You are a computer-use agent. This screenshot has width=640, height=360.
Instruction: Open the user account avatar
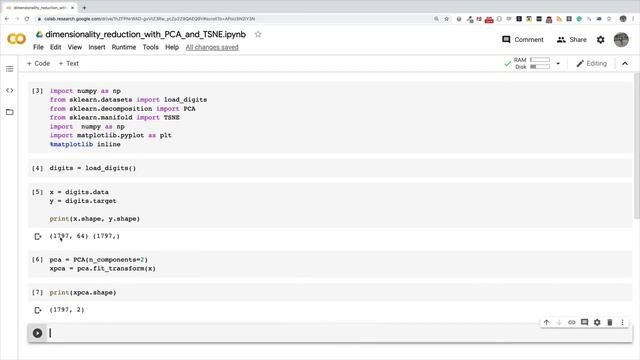point(621,40)
